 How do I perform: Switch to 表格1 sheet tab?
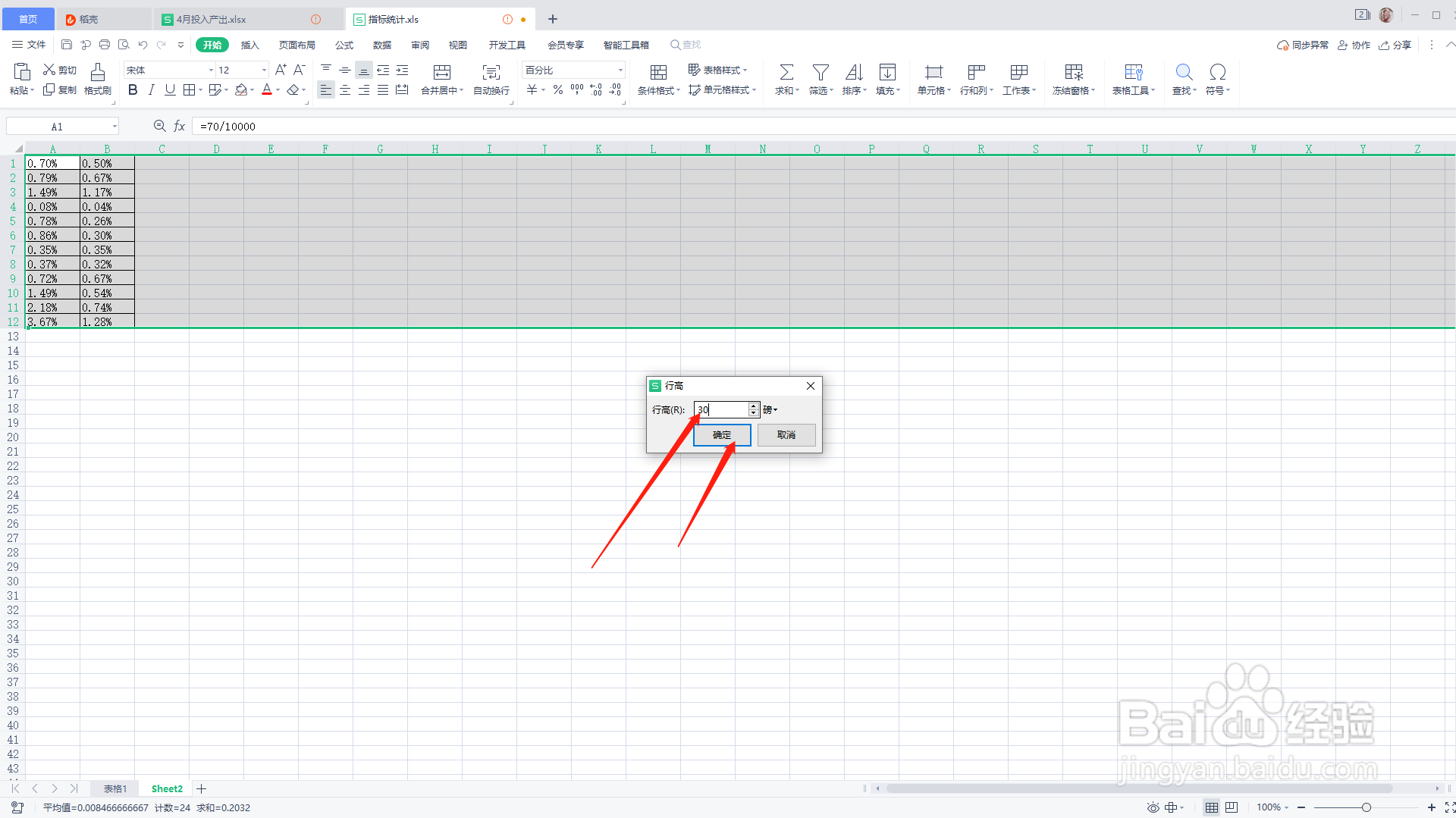pos(115,788)
